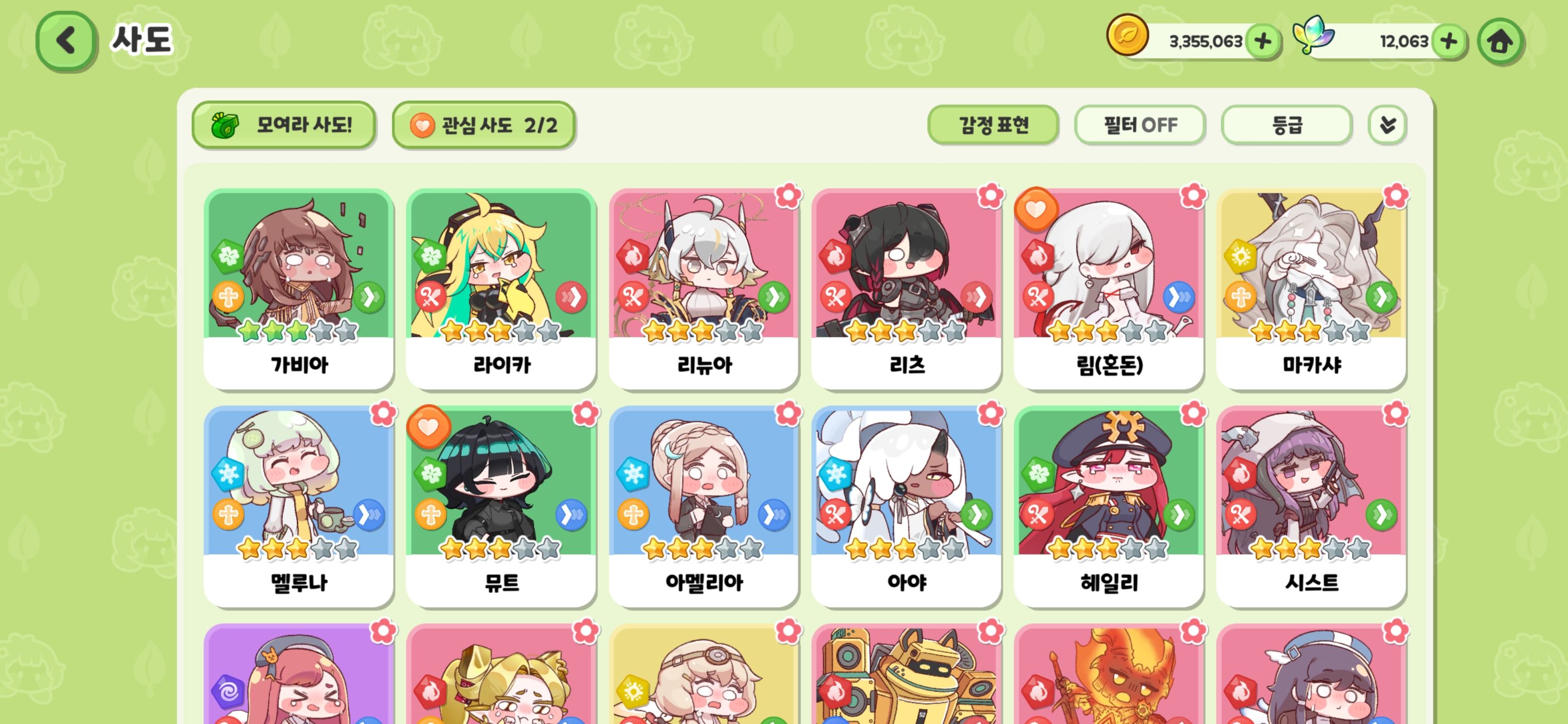Open the 모여라 사도! menu
Image resolution: width=1568 pixels, height=724 pixels.
[283, 125]
